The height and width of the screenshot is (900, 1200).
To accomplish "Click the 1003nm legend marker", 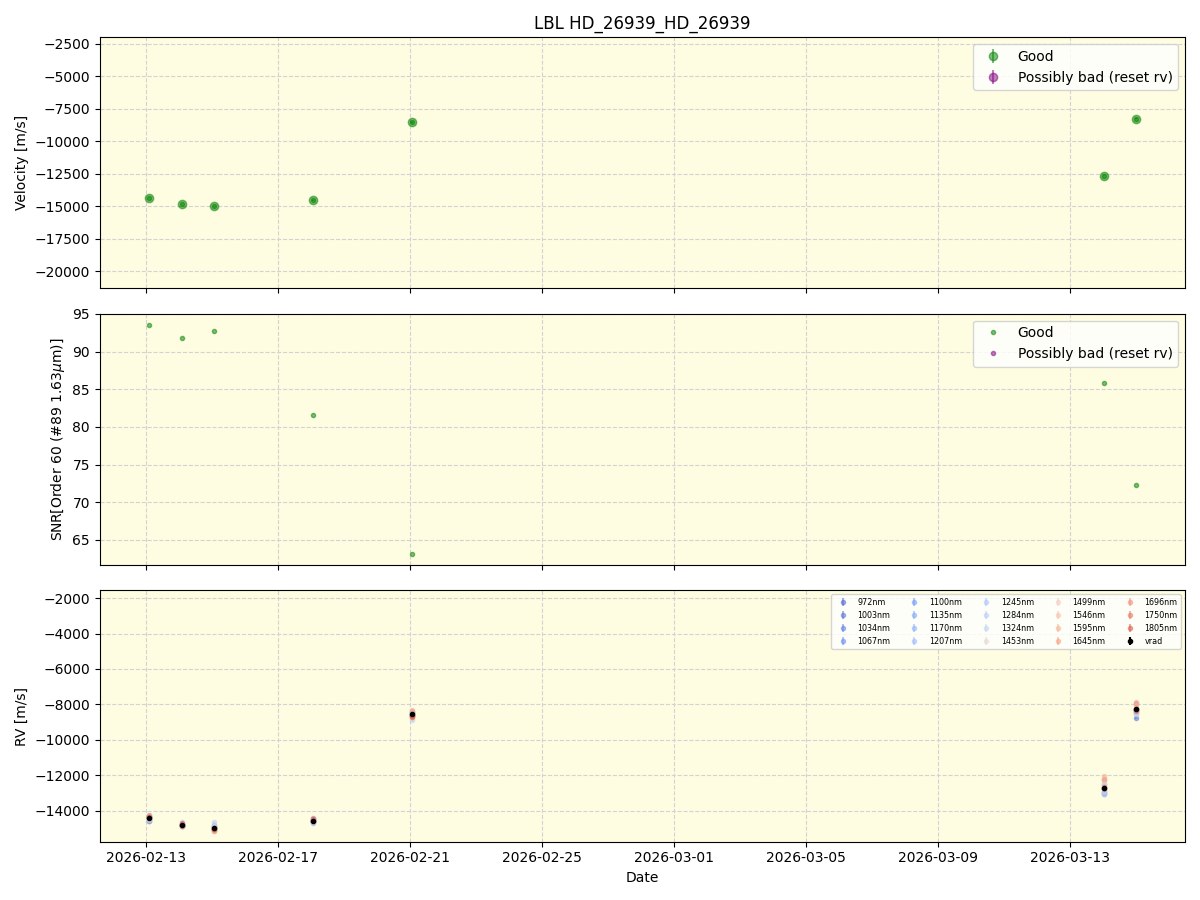I will (x=843, y=615).
